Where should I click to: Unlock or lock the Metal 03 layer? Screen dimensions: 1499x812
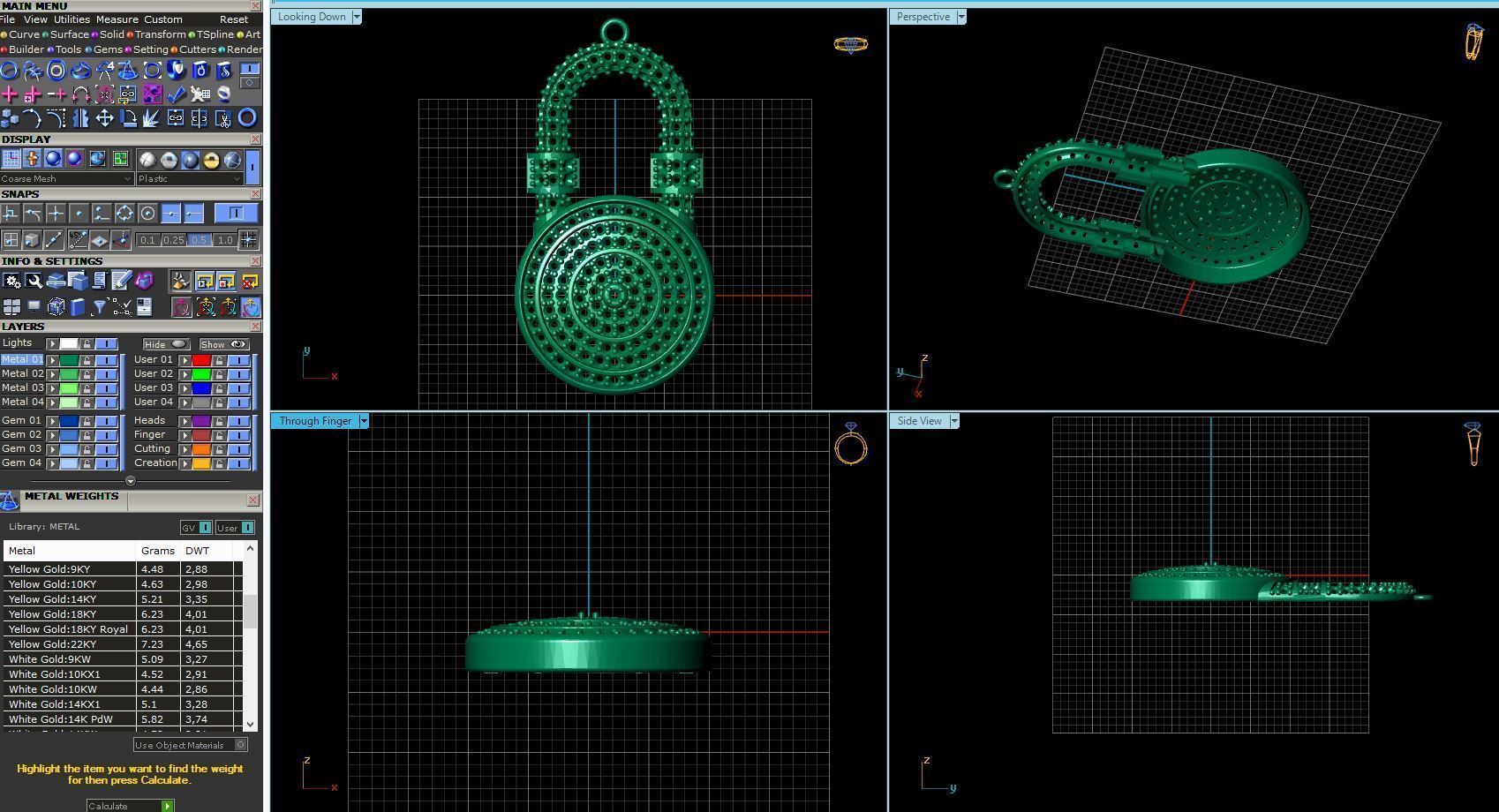(87, 388)
